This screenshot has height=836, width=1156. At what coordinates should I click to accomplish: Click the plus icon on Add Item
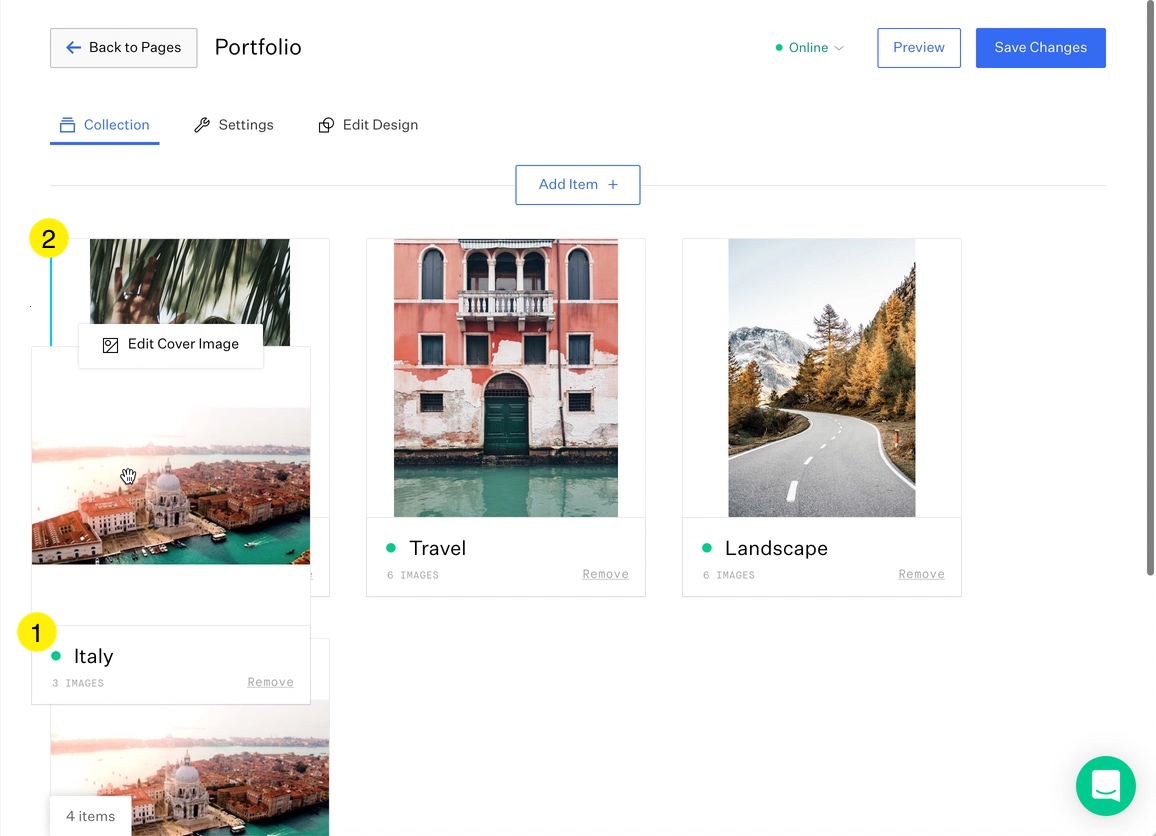(613, 185)
